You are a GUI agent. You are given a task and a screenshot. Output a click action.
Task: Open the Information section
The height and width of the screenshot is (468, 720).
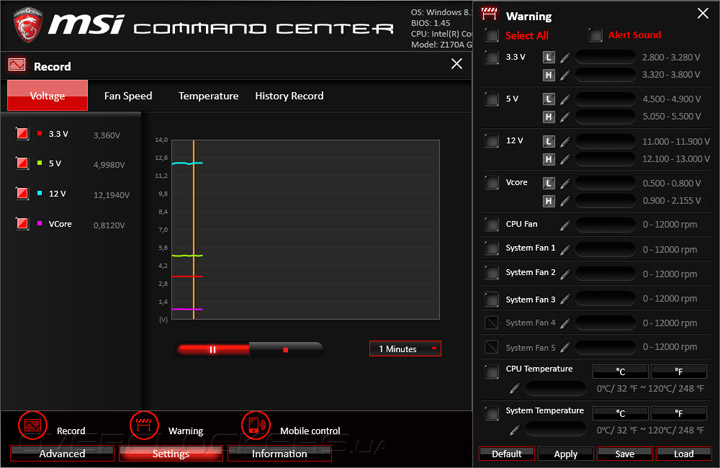pyautogui.click(x=279, y=453)
